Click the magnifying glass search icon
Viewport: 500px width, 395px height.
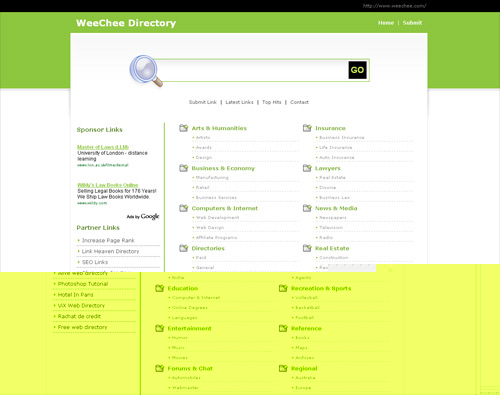146,71
